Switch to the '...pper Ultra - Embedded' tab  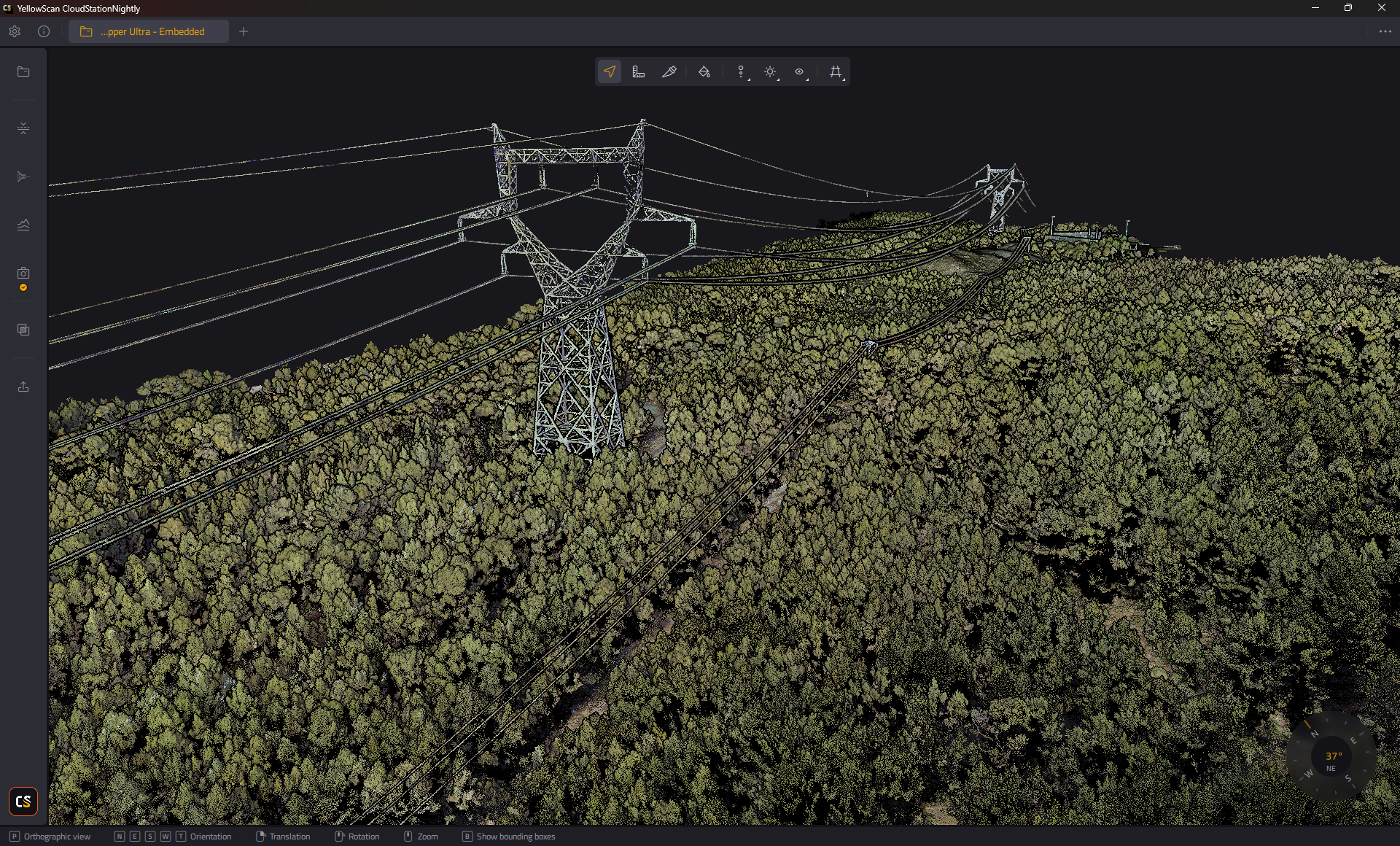[149, 31]
